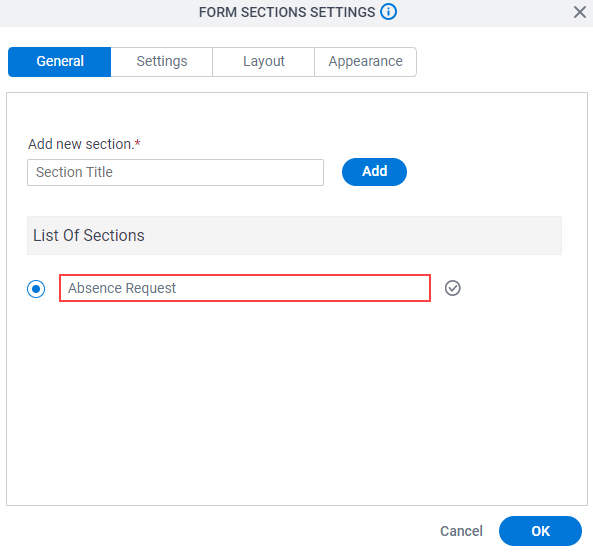Click the red asterisk required marker
The image size is (593, 552).
click(x=138, y=143)
